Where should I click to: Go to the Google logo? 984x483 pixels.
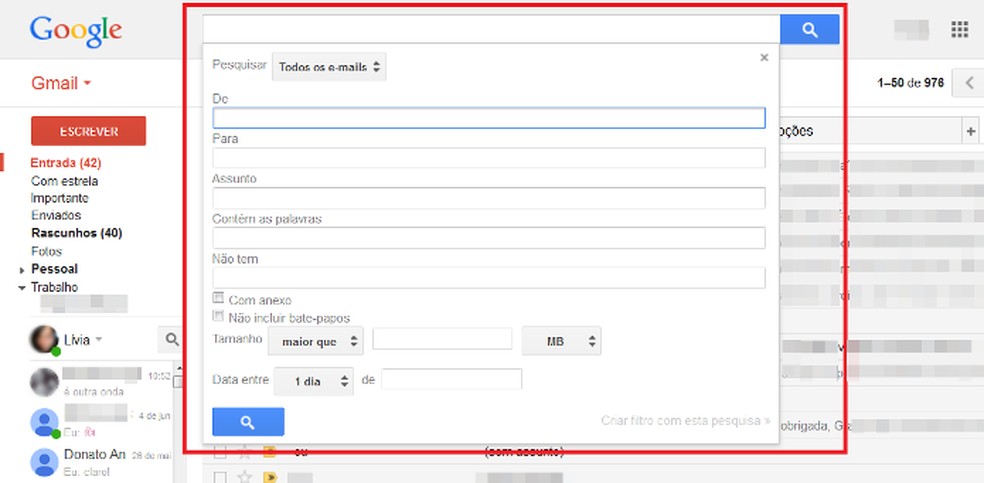point(75,31)
